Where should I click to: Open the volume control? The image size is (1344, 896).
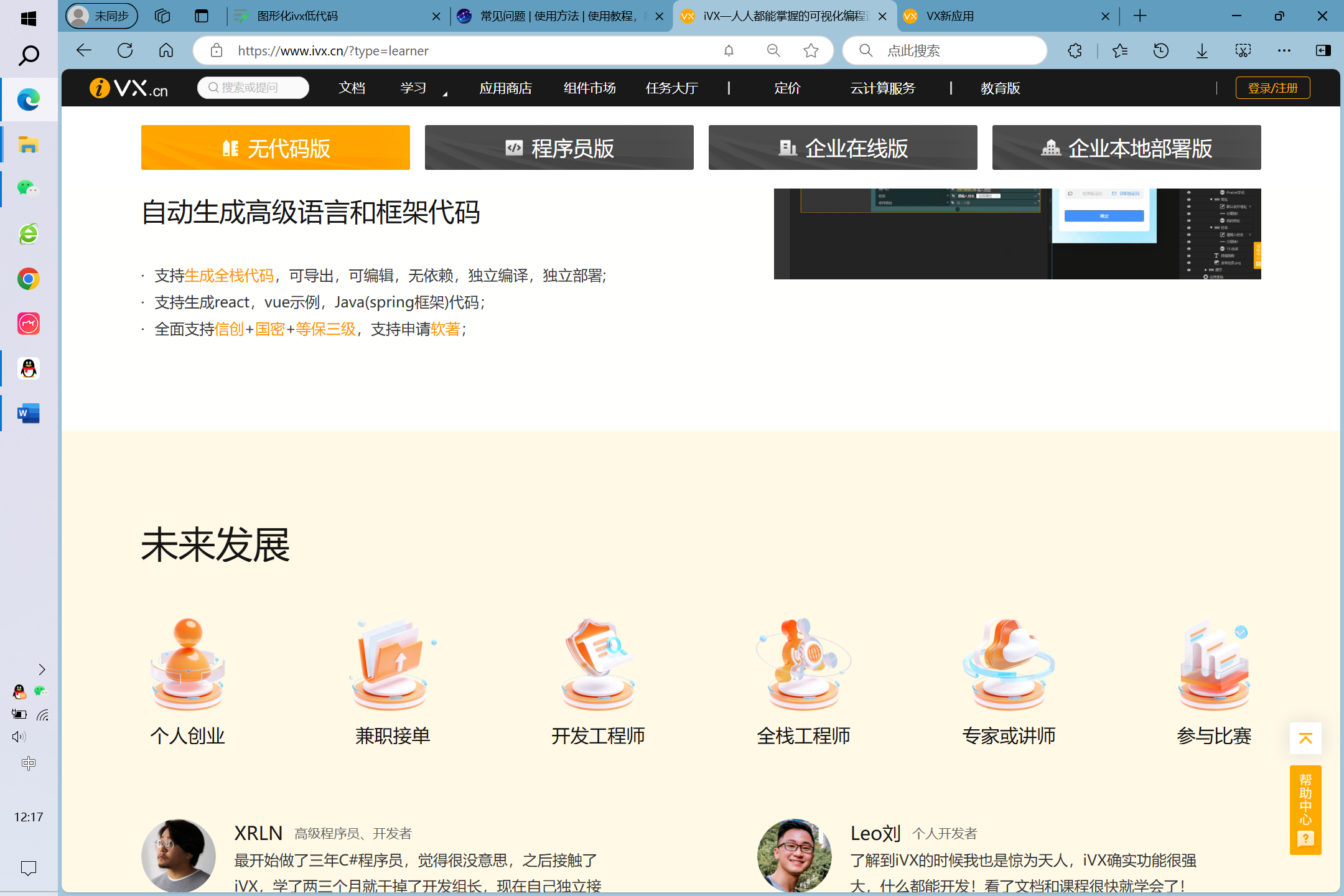19,737
